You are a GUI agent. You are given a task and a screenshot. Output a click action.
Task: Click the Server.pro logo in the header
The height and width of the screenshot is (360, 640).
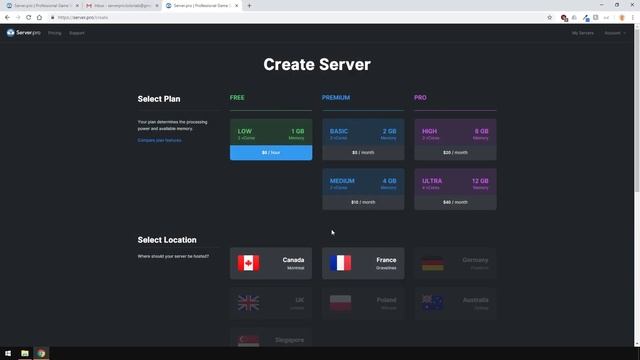click(x=23, y=33)
